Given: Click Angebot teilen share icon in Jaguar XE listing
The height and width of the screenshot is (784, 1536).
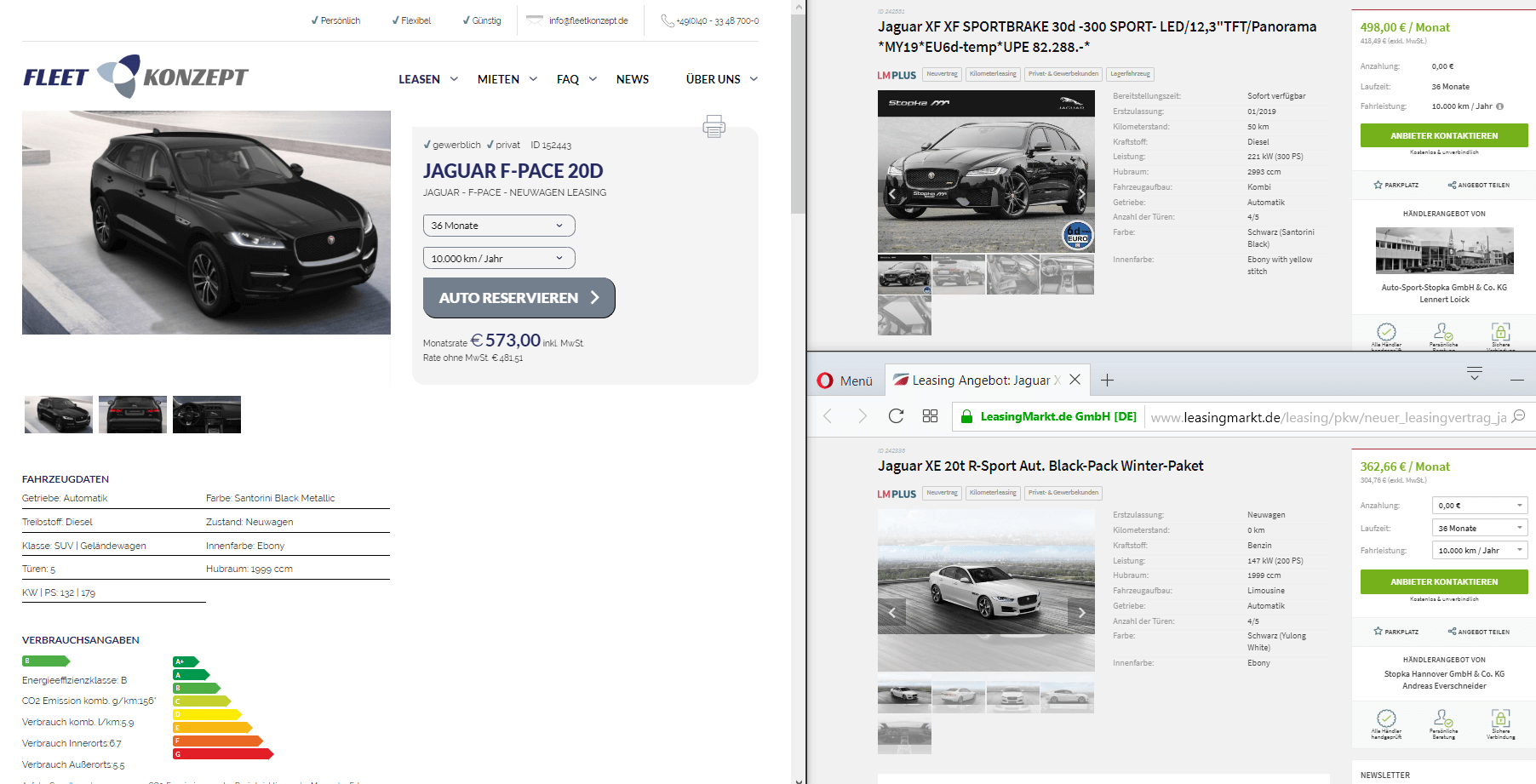Looking at the screenshot, I should (1452, 632).
